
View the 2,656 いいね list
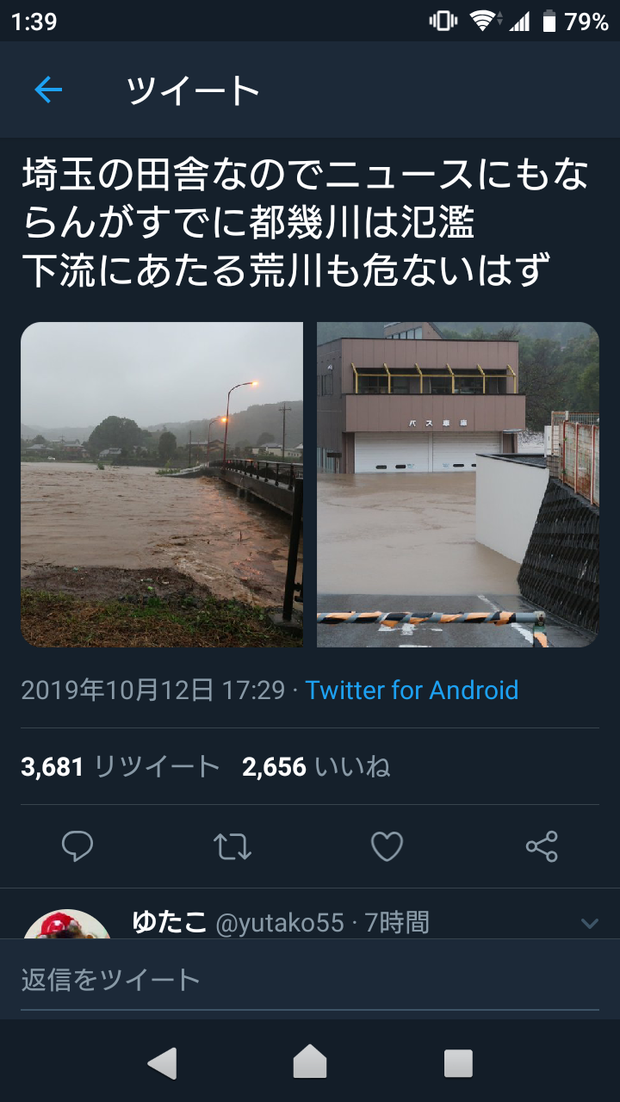[x=316, y=767]
